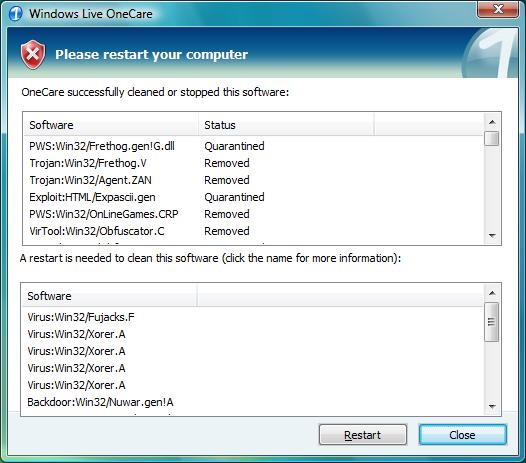Viewport: 526px width, 463px height.
Task: Click the up arrow of the cleaned software list scrollbar
Action: coord(492,122)
